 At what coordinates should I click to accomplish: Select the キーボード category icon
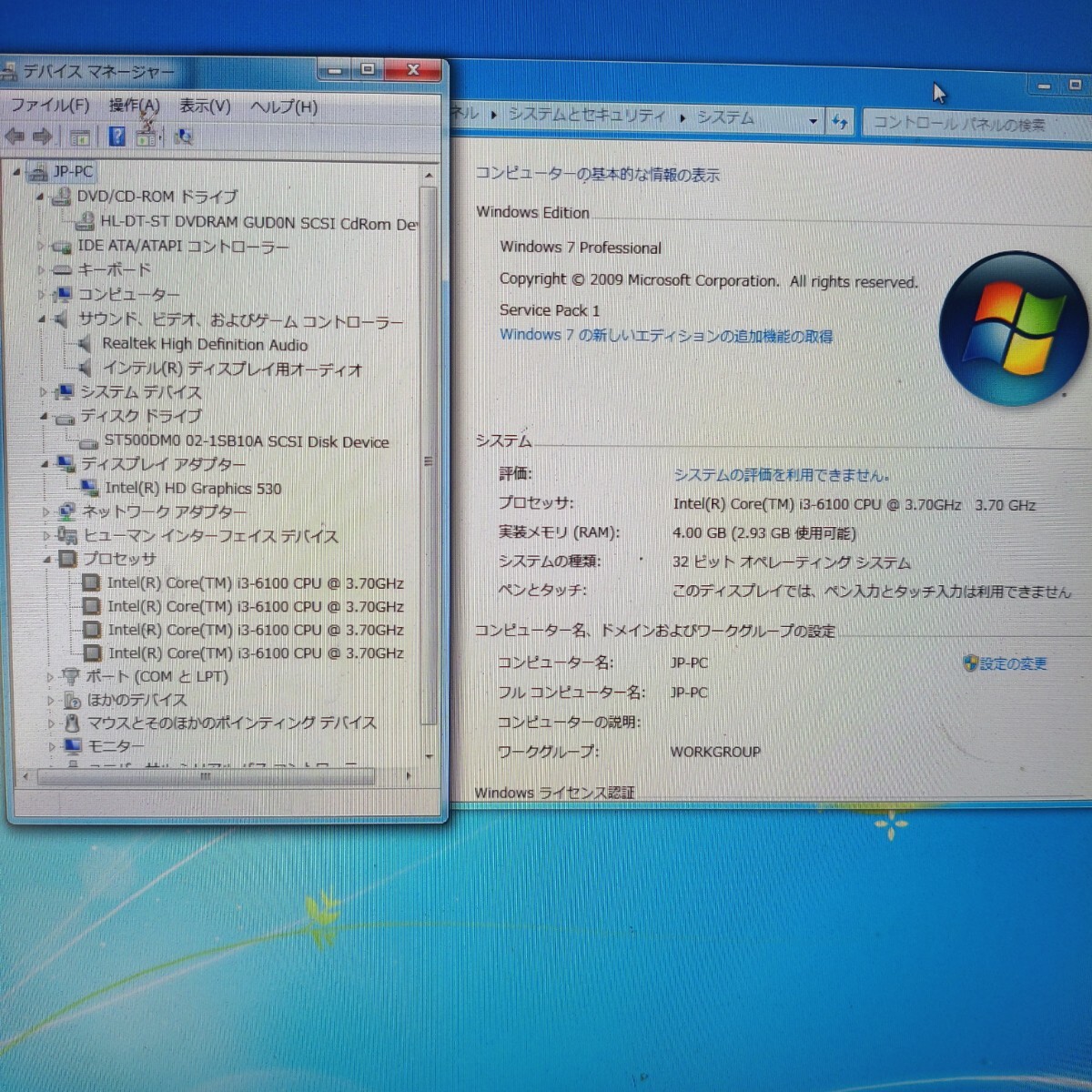[x=62, y=270]
